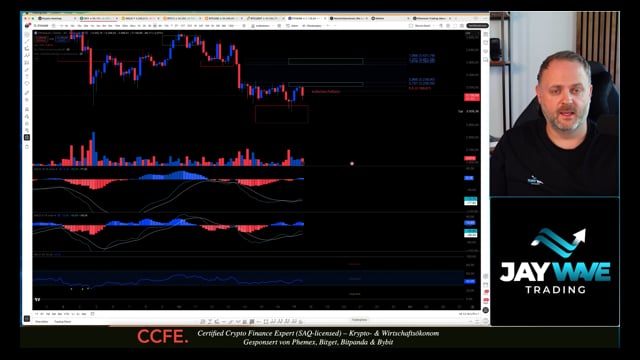This screenshot has width=640, height=360.
Task: Switch to the first browser tab on the left
Action: click(56, 18)
